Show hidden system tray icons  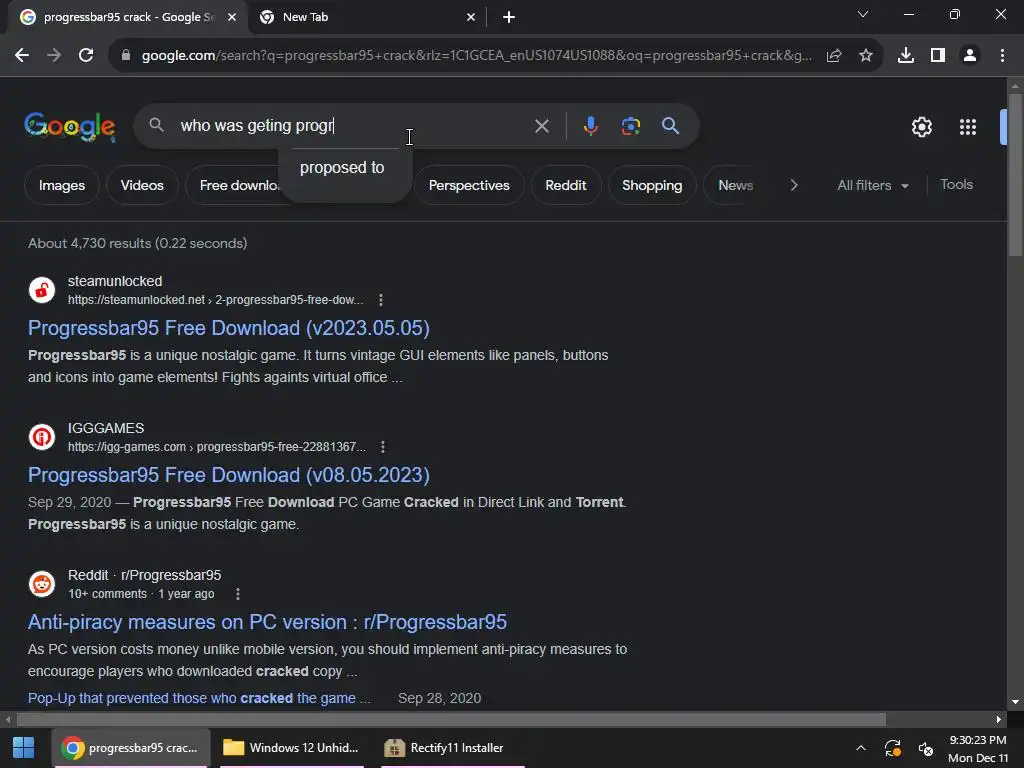pyautogui.click(x=861, y=748)
